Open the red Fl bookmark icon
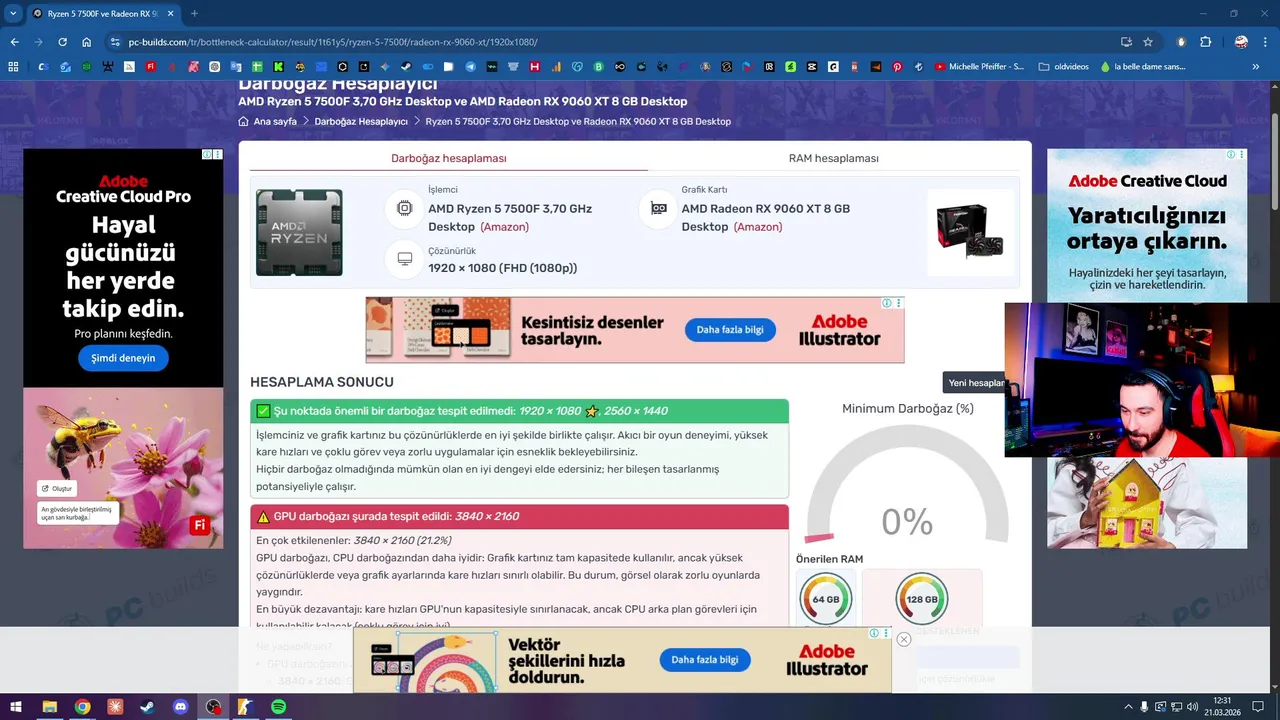Image resolution: width=1280 pixels, height=720 pixels. 151,67
